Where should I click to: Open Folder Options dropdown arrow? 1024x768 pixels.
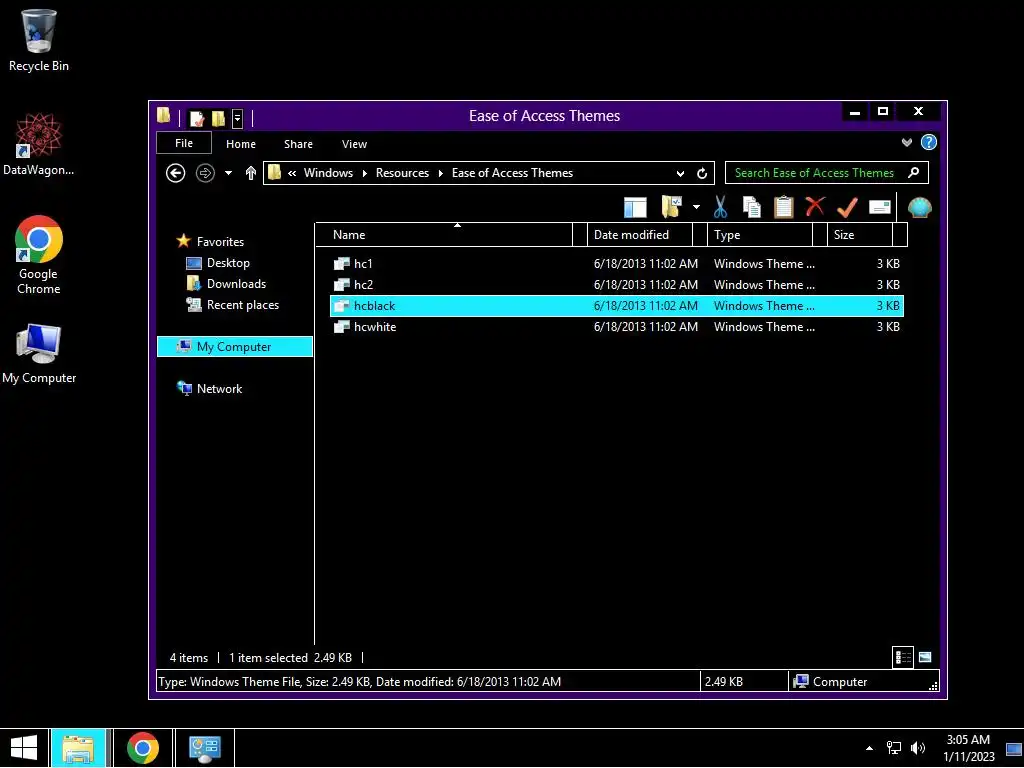coord(696,207)
